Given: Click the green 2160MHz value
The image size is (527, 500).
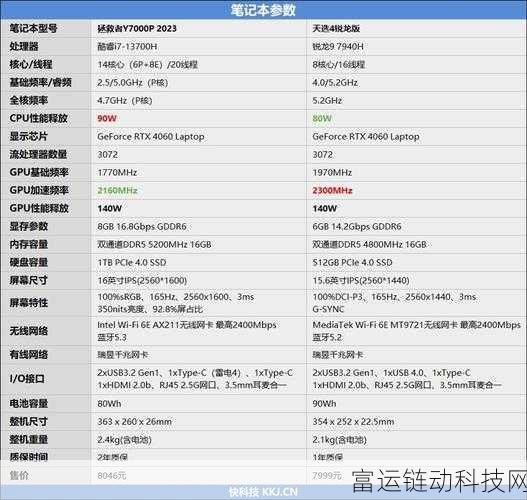Looking at the screenshot, I should [117, 191].
